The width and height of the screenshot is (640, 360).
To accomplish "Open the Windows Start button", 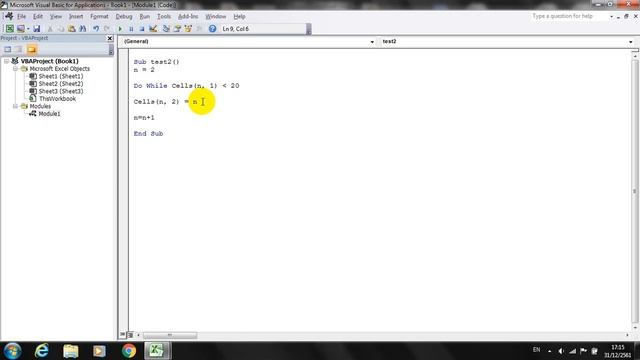I will [12, 351].
